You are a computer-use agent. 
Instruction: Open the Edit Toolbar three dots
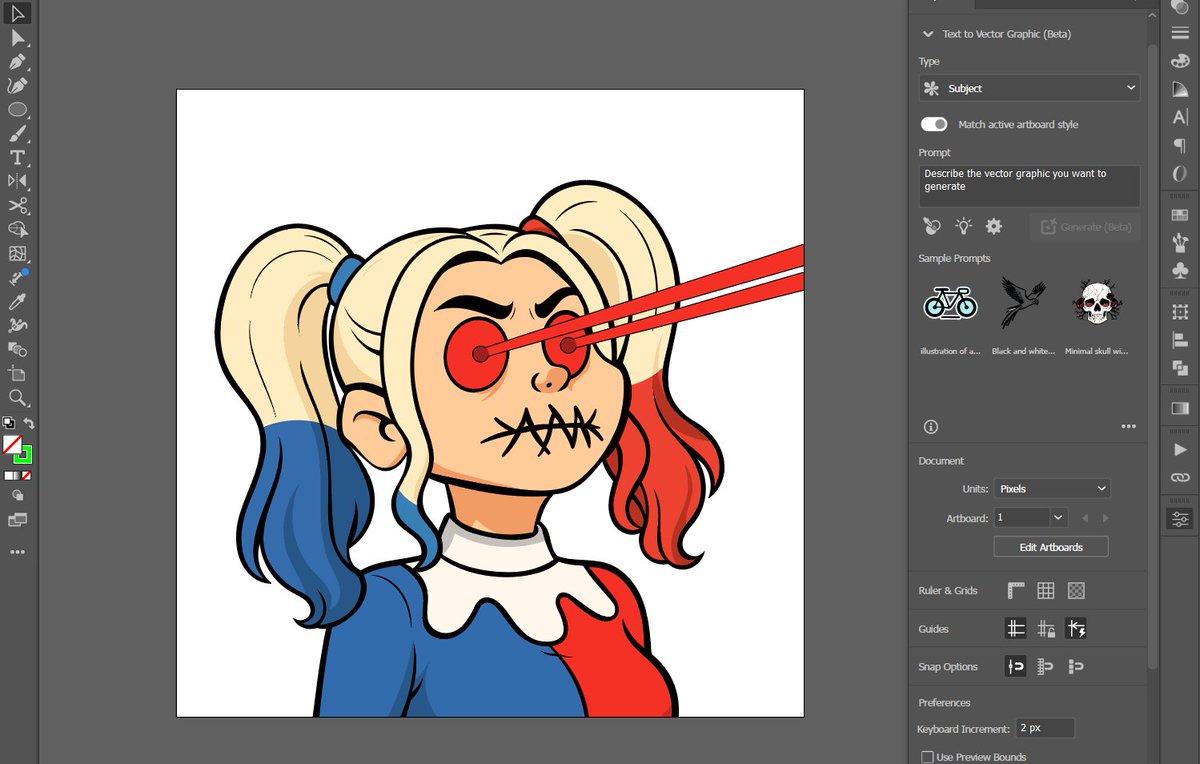[17, 552]
